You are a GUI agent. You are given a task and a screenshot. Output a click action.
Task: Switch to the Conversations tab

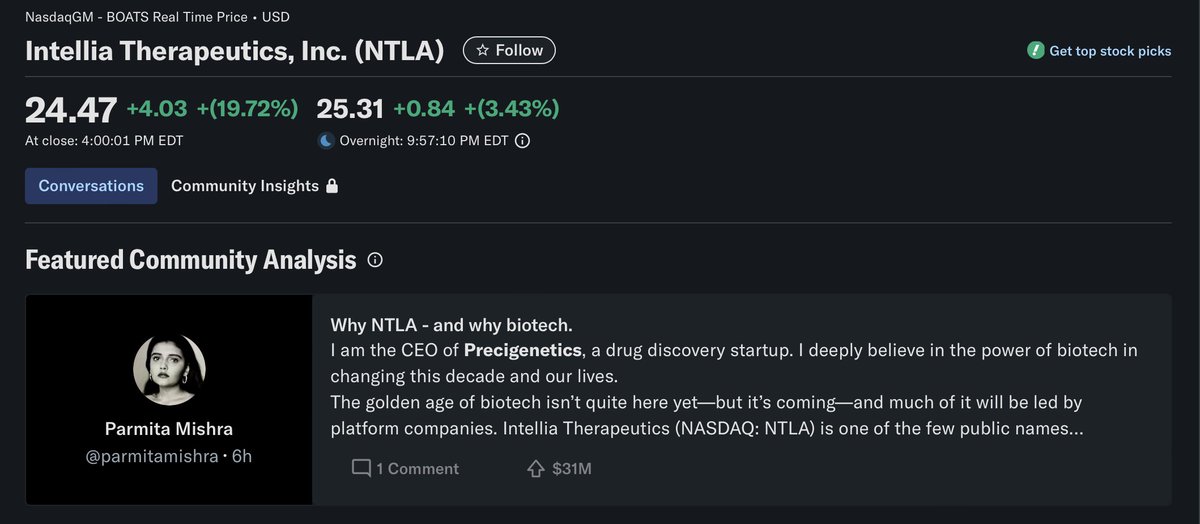click(91, 186)
